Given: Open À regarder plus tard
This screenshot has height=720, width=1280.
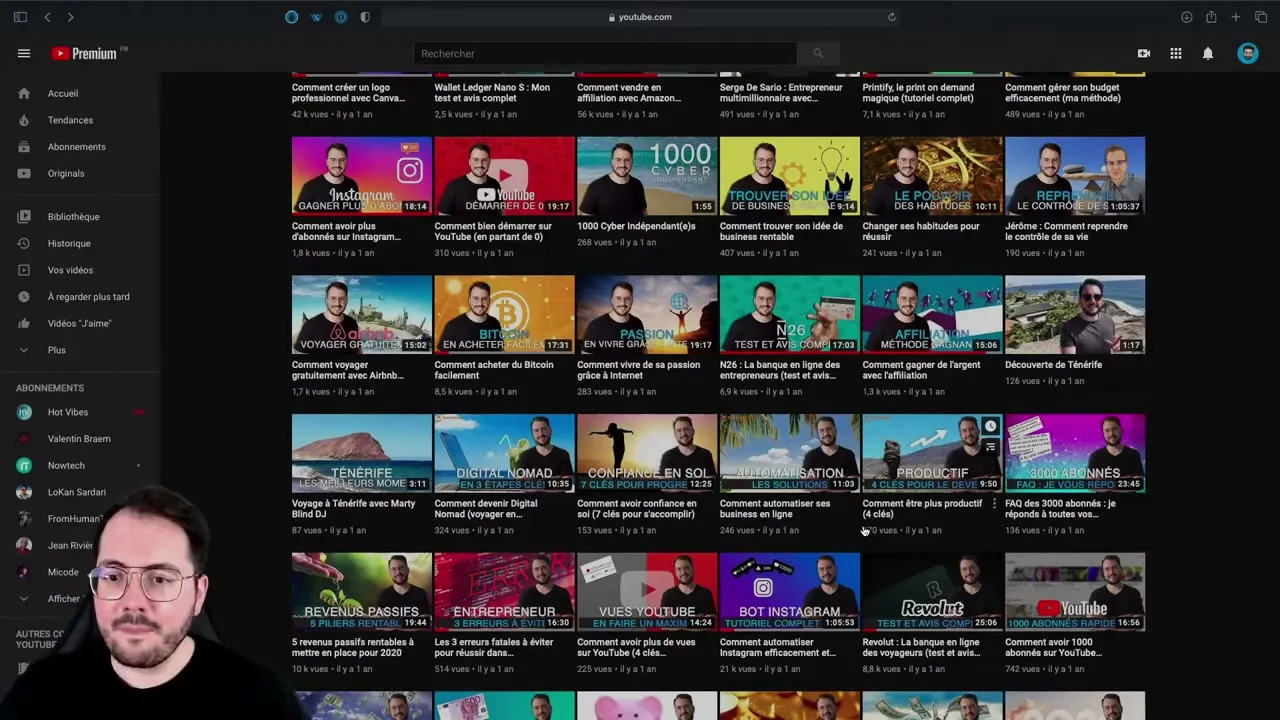Looking at the screenshot, I should point(89,296).
